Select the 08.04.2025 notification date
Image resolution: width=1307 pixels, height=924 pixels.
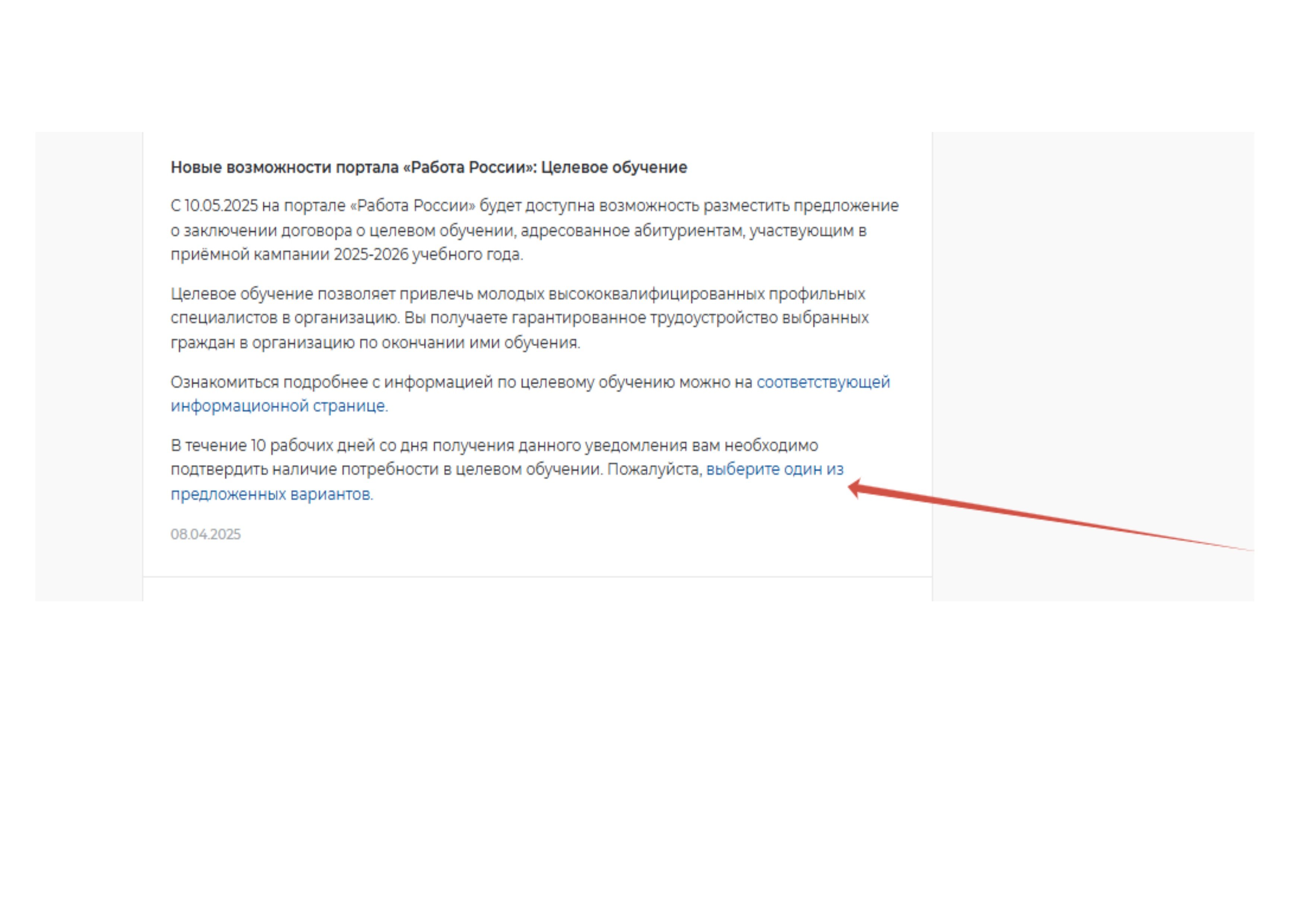[x=206, y=535]
